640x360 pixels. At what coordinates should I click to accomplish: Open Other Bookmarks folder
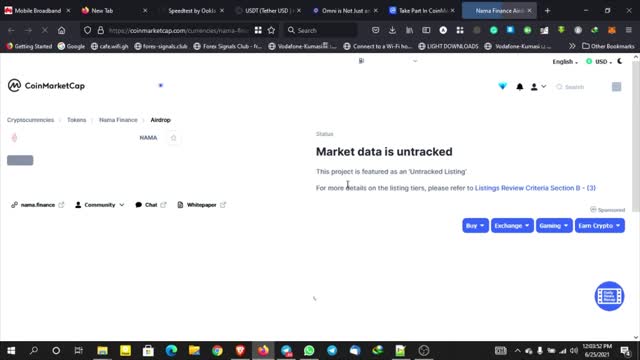(608, 46)
